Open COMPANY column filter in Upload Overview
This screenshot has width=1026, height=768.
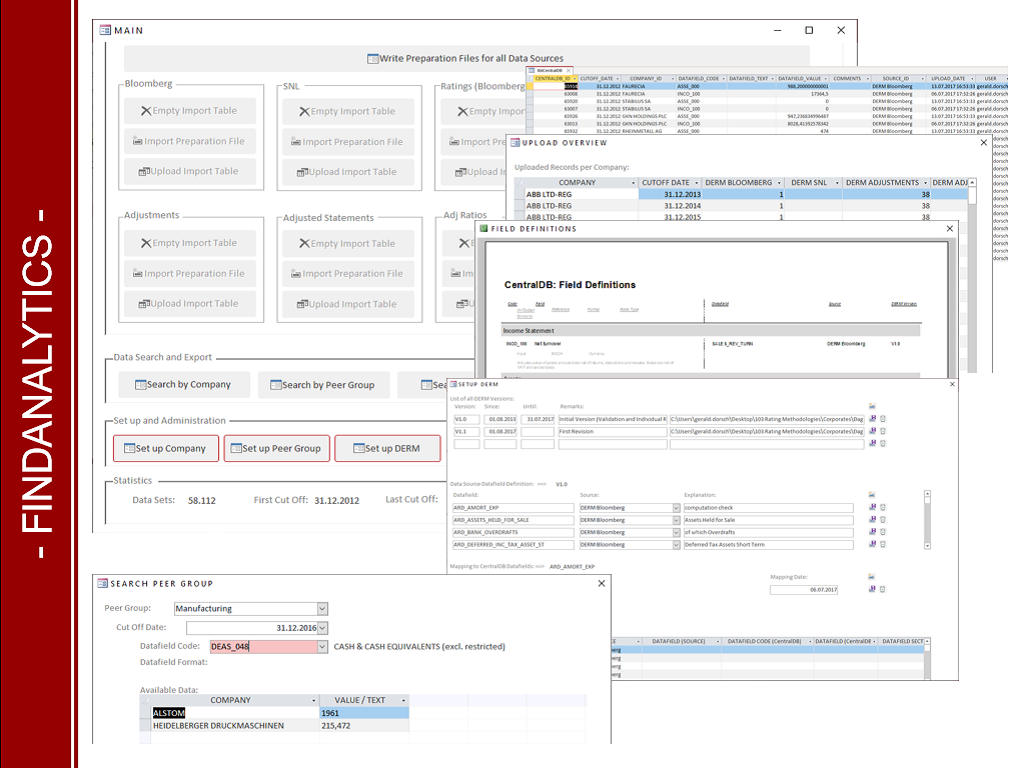coord(632,183)
